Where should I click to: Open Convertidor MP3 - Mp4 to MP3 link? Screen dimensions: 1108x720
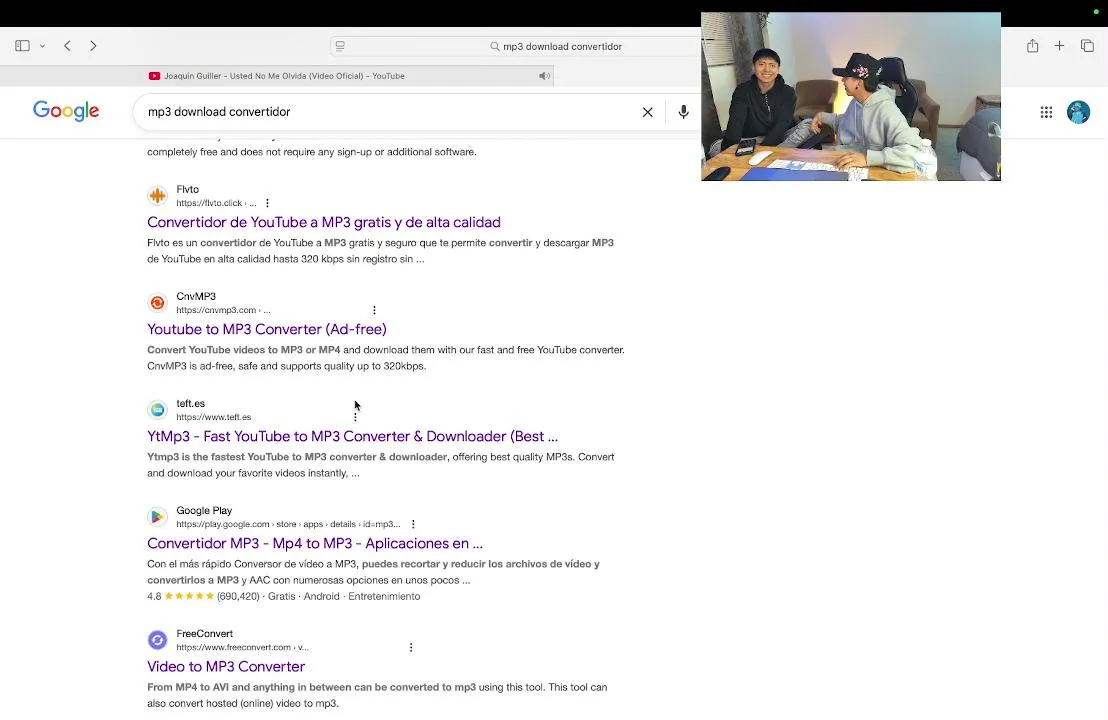(x=315, y=543)
